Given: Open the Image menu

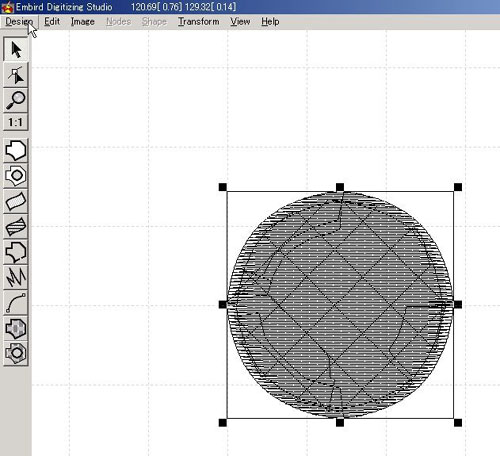Looking at the screenshot, I should (83, 22).
